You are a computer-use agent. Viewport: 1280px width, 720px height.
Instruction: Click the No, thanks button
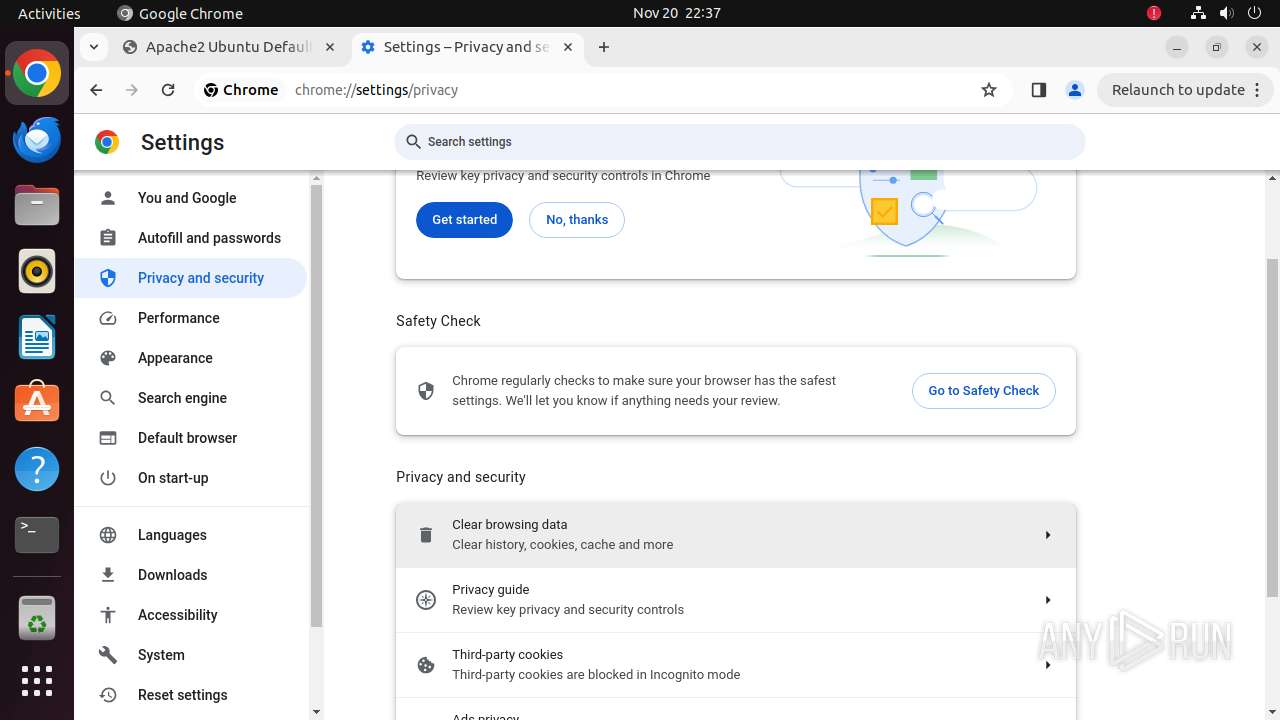(x=577, y=220)
